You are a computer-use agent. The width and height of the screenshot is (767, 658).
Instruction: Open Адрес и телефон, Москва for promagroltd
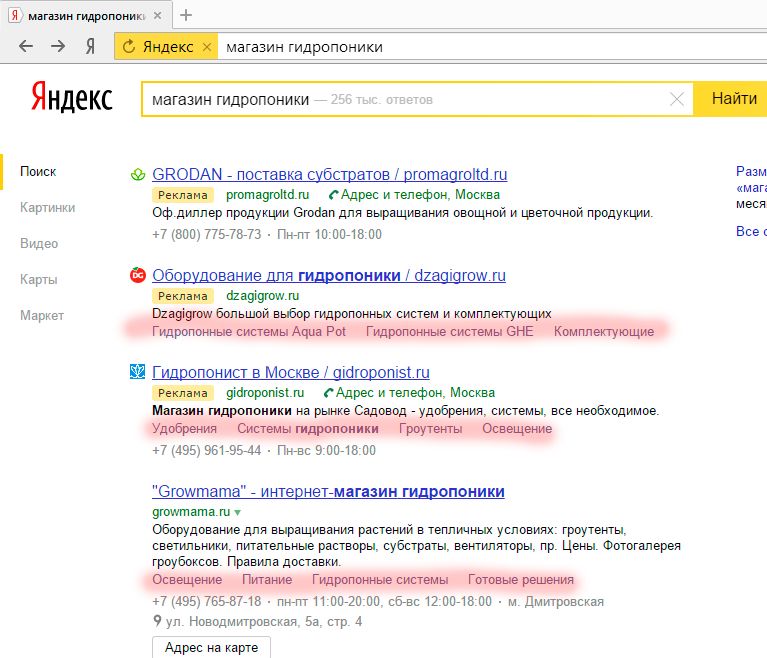[x=420, y=195]
